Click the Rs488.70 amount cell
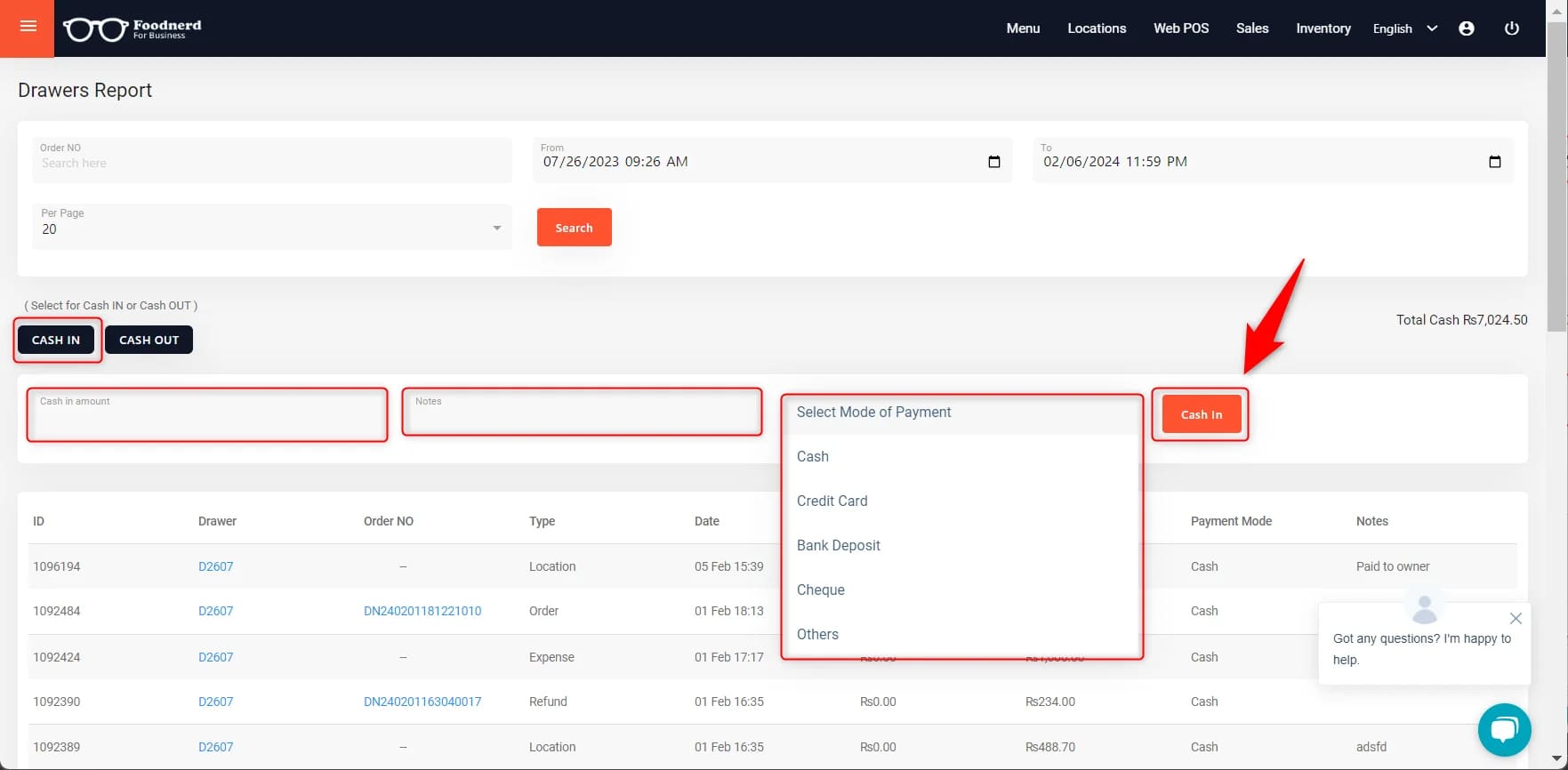This screenshot has width=1568, height=770. tap(1050, 747)
